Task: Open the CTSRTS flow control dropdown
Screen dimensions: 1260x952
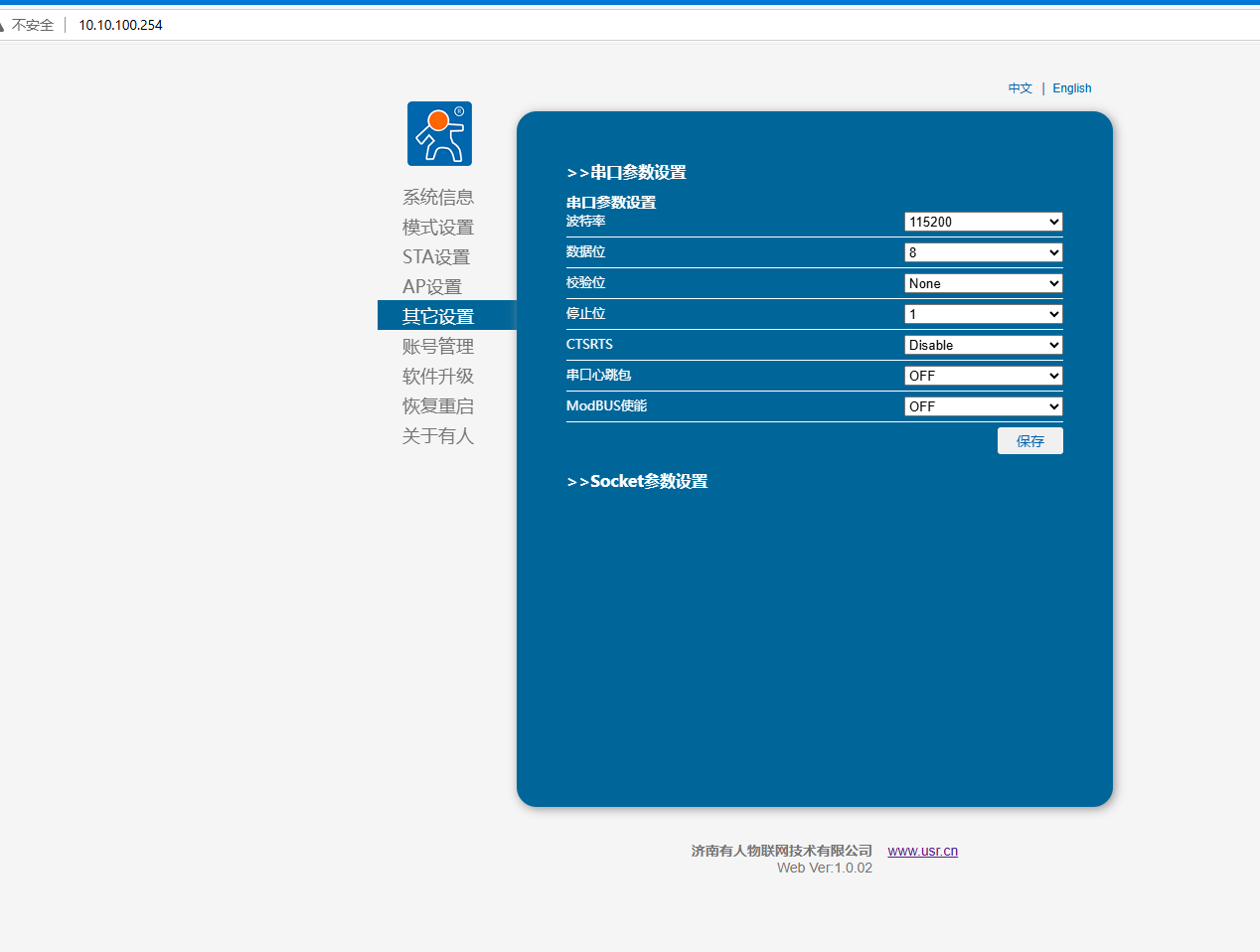Action: [x=983, y=345]
